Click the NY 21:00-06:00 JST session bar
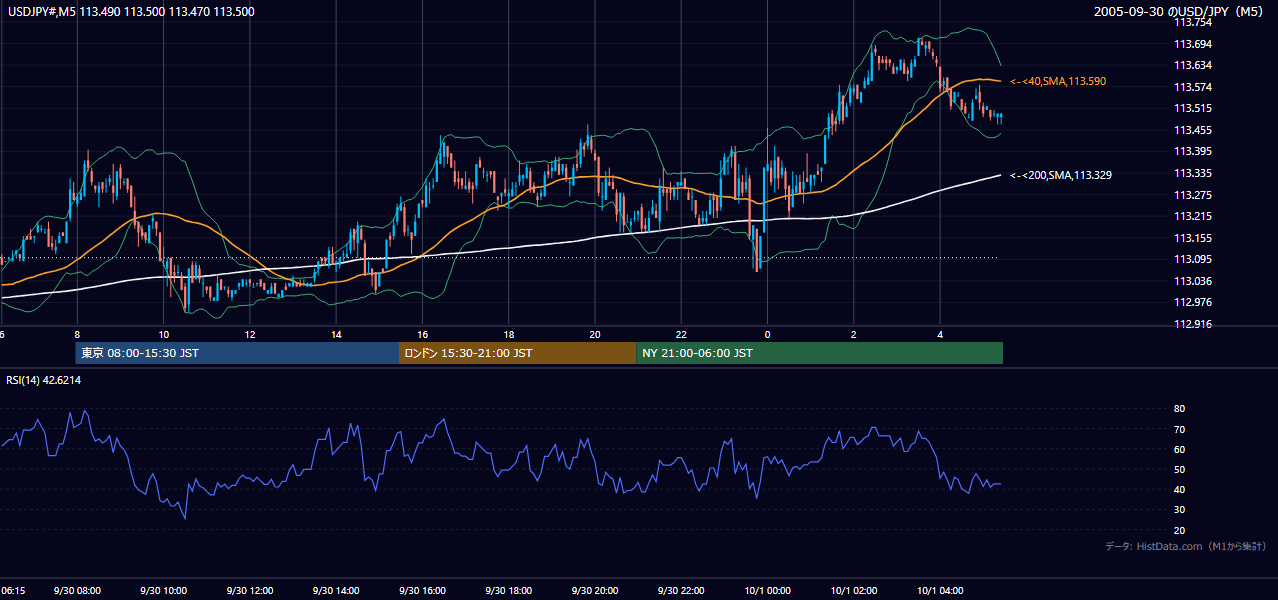The width and height of the screenshot is (1278, 600). [x=819, y=353]
